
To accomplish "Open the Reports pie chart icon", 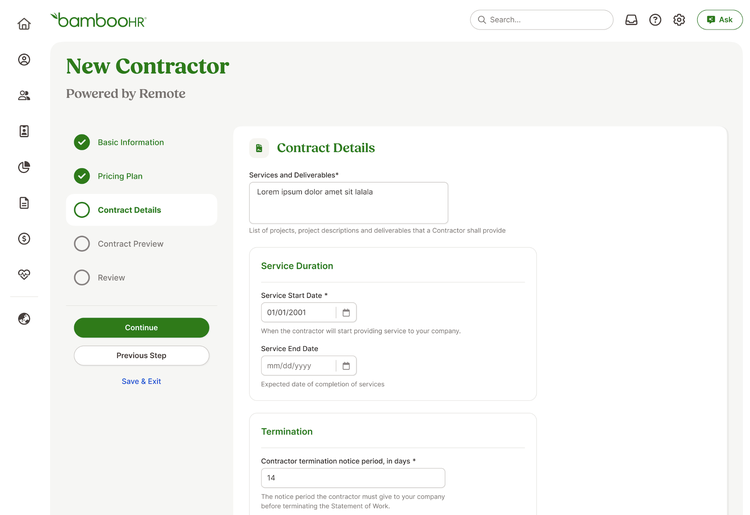I will (x=24, y=167).
